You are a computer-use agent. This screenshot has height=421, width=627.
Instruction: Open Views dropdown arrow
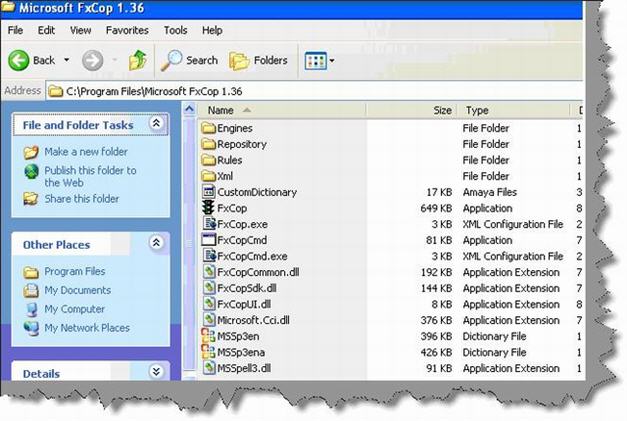click(x=331, y=61)
